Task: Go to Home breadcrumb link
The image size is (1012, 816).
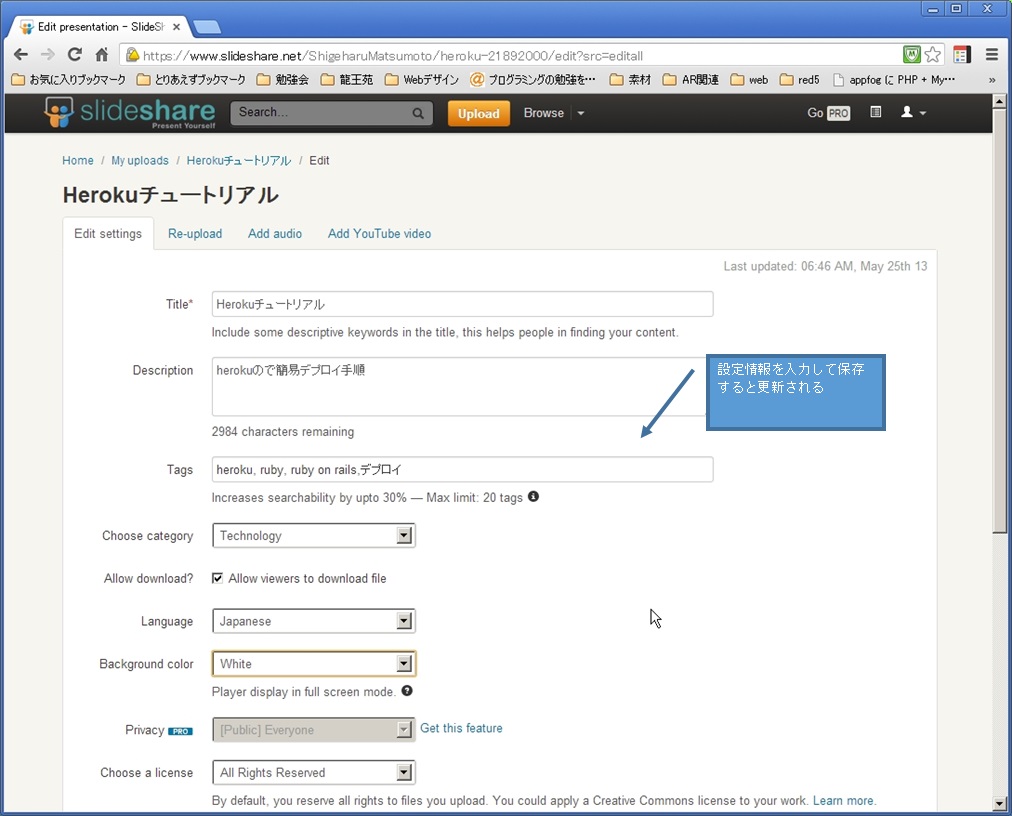Action: pos(77,160)
